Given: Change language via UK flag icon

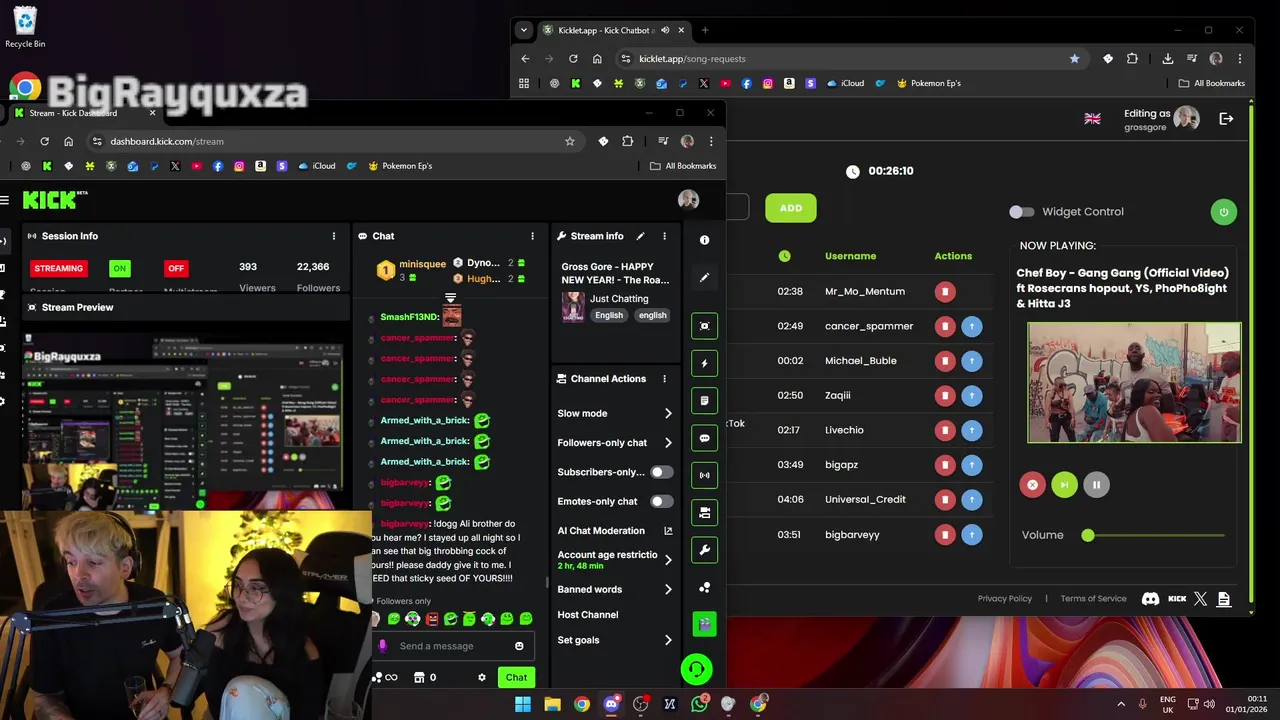Looking at the screenshot, I should click(x=1092, y=119).
